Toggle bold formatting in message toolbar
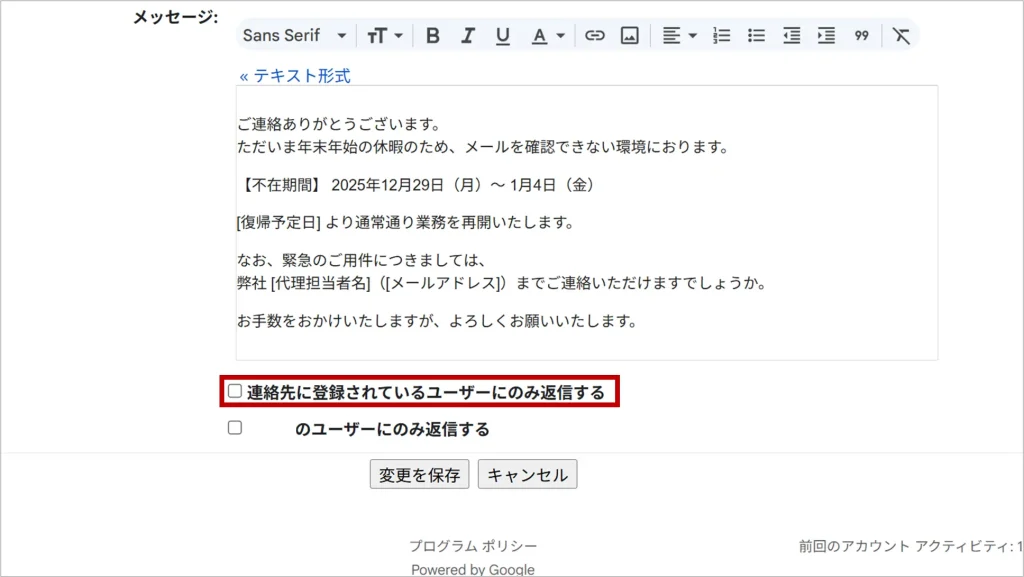 pyautogui.click(x=433, y=36)
